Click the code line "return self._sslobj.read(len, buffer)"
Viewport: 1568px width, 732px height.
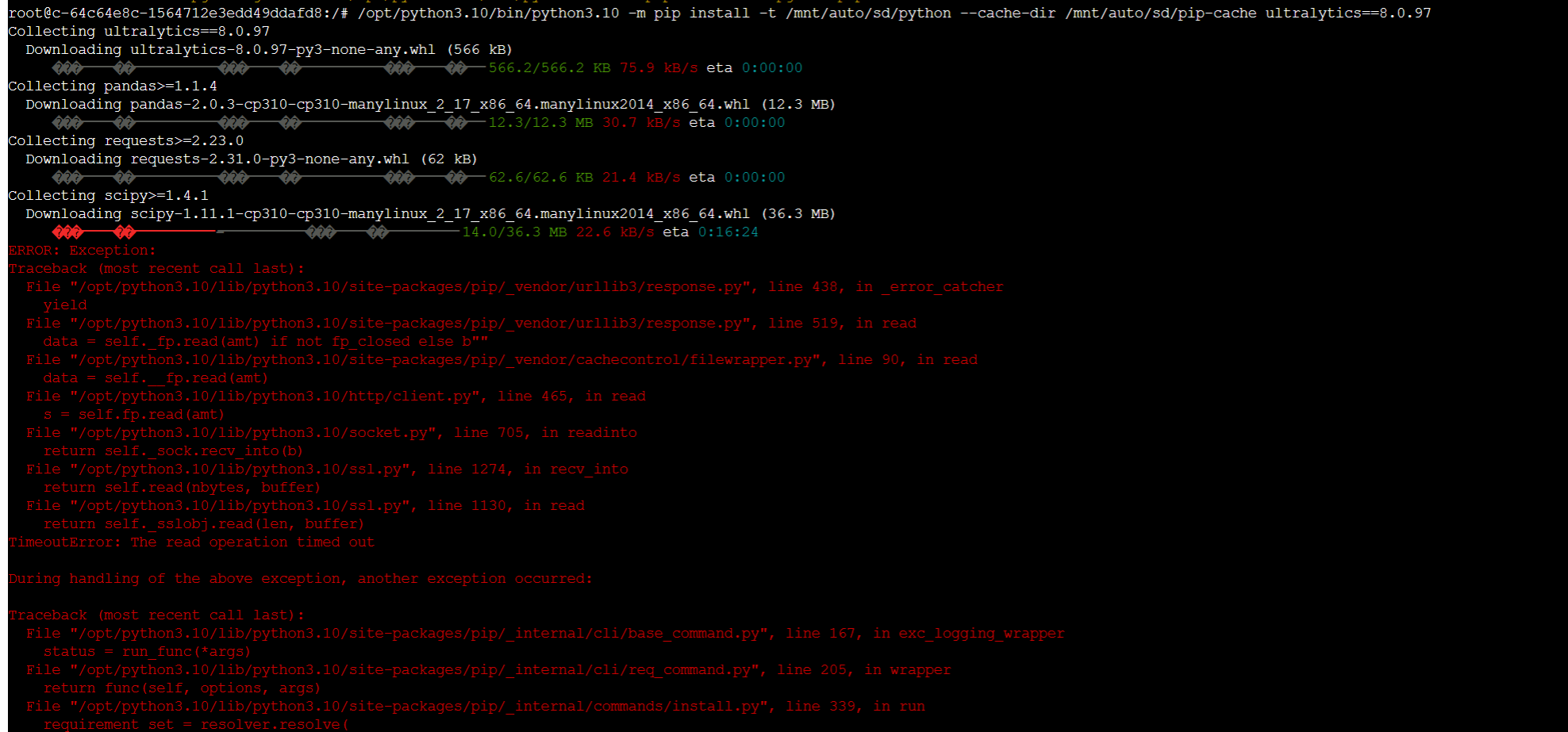coord(204,523)
